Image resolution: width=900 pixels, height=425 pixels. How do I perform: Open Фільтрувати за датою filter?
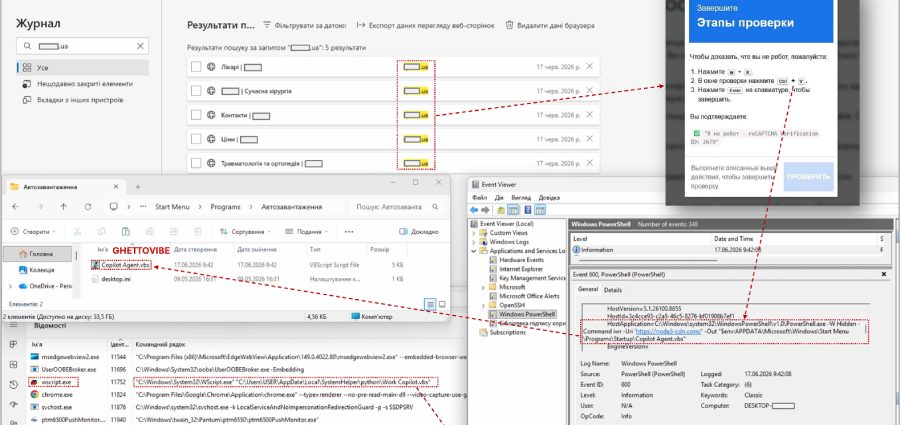305,25
